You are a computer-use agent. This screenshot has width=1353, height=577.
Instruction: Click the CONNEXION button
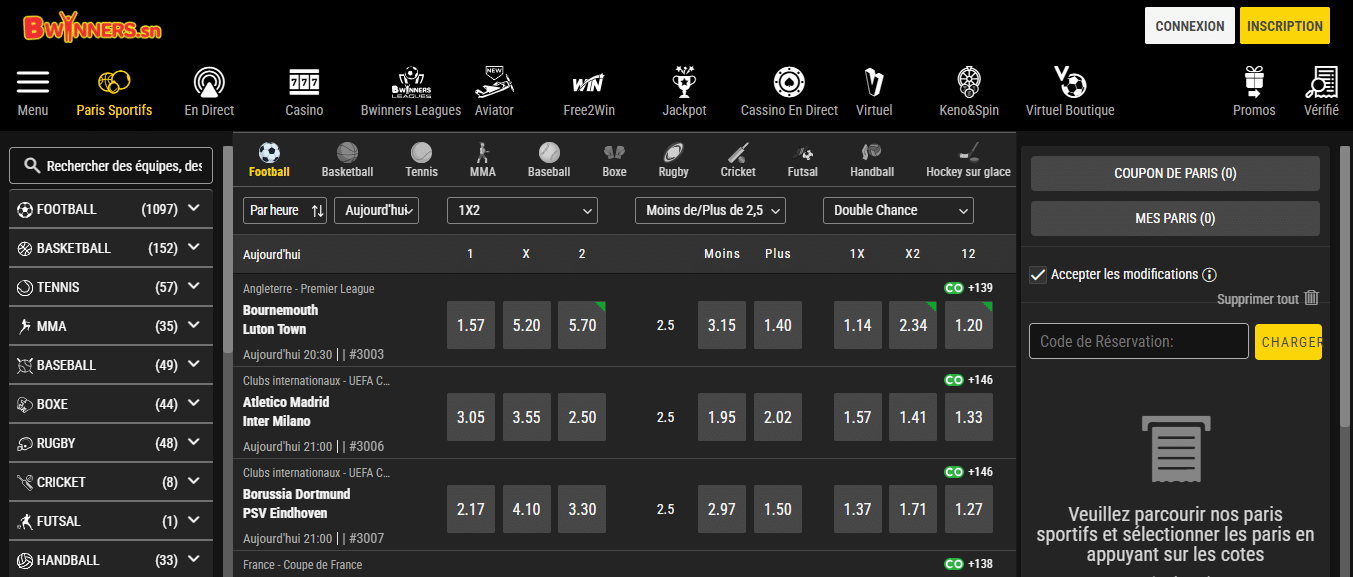(1189, 26)
